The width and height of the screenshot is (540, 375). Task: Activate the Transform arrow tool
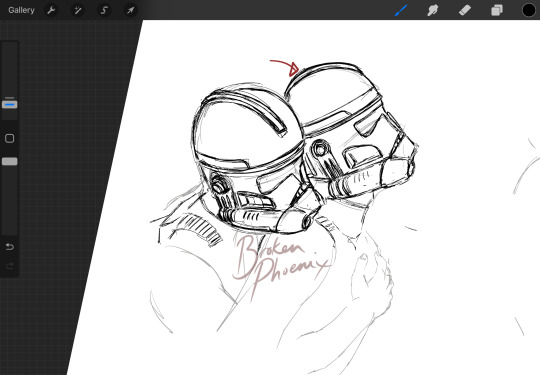coord(130,10)
